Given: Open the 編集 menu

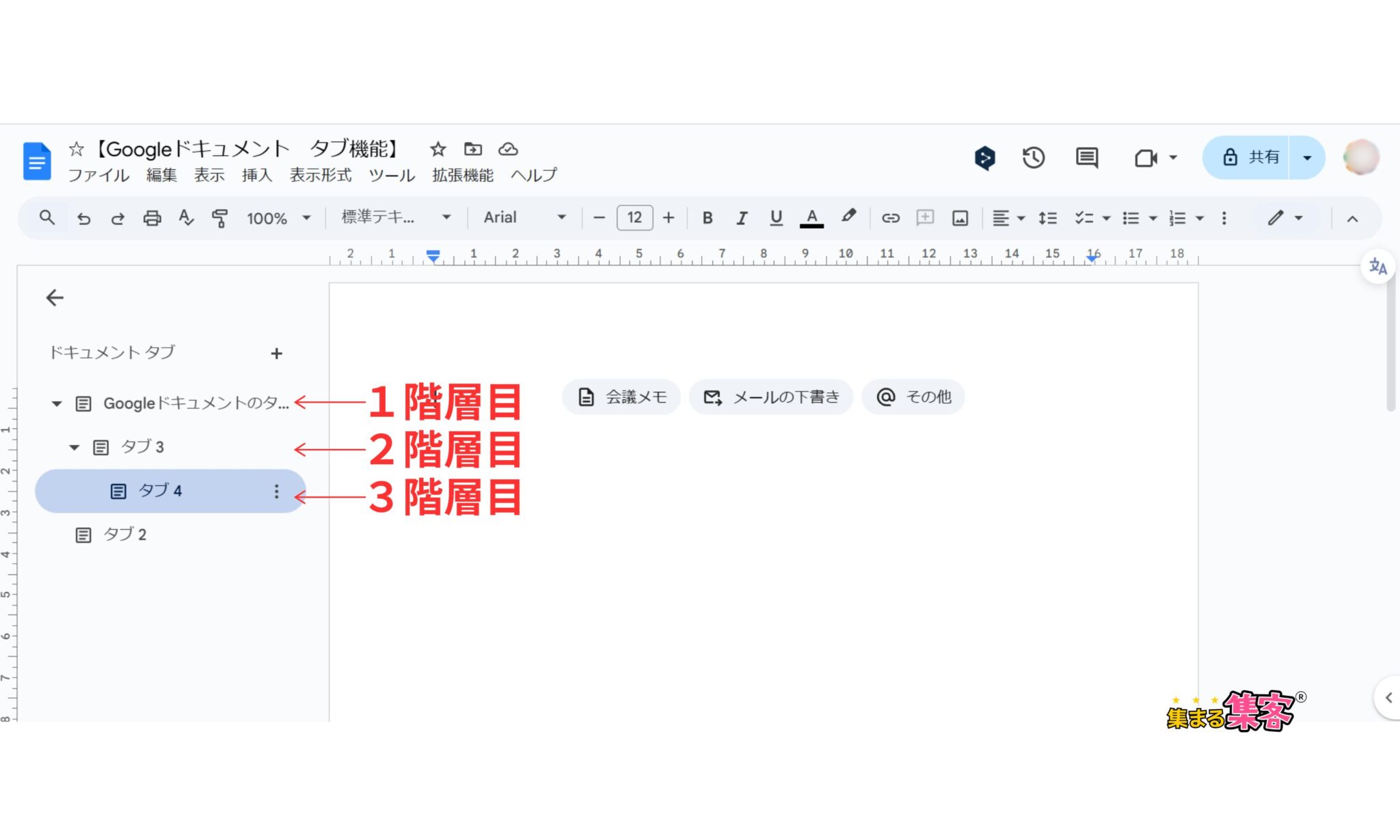Looking at the screenshot, I should click(x=161, y=175).
